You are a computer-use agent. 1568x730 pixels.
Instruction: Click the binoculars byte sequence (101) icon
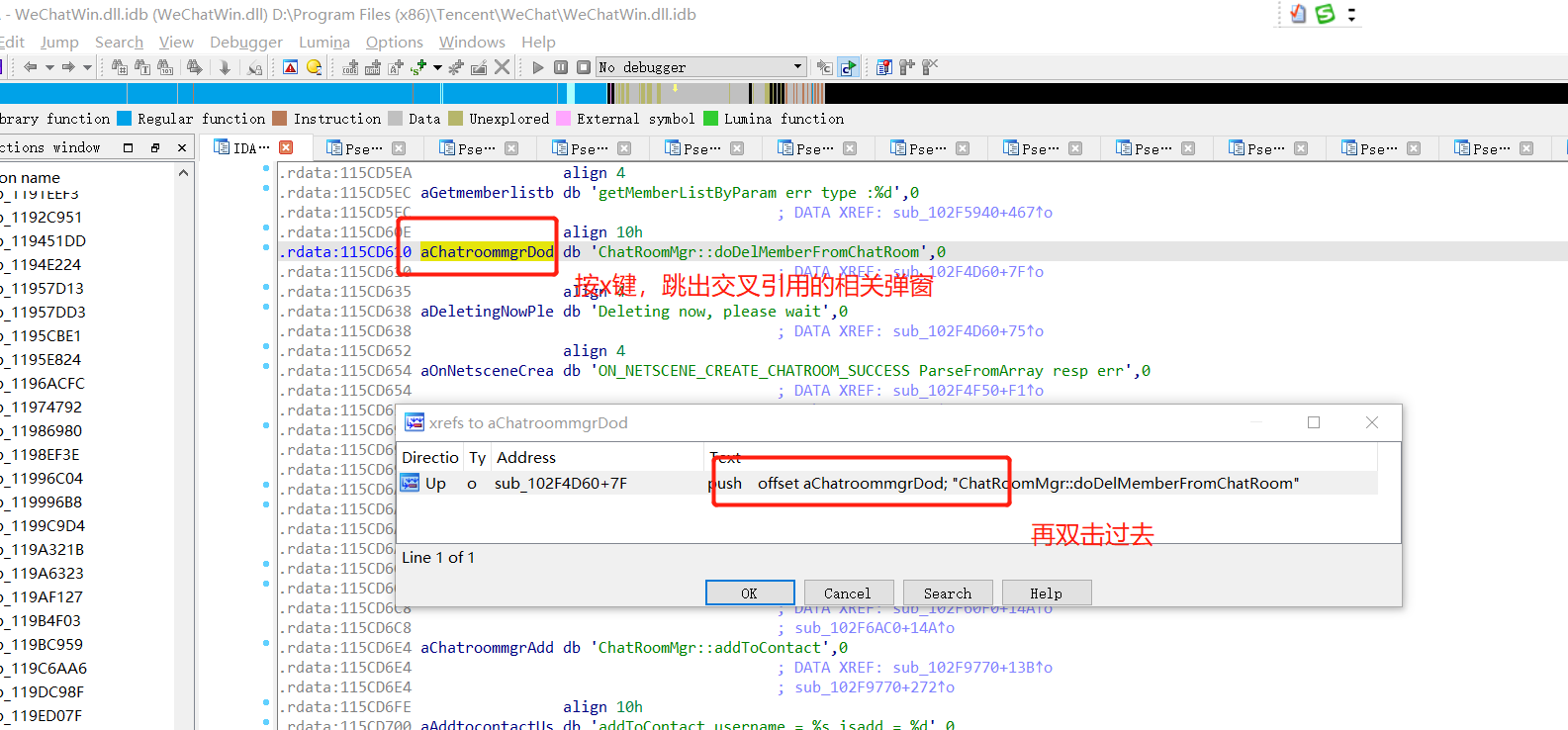coord(165,67)
